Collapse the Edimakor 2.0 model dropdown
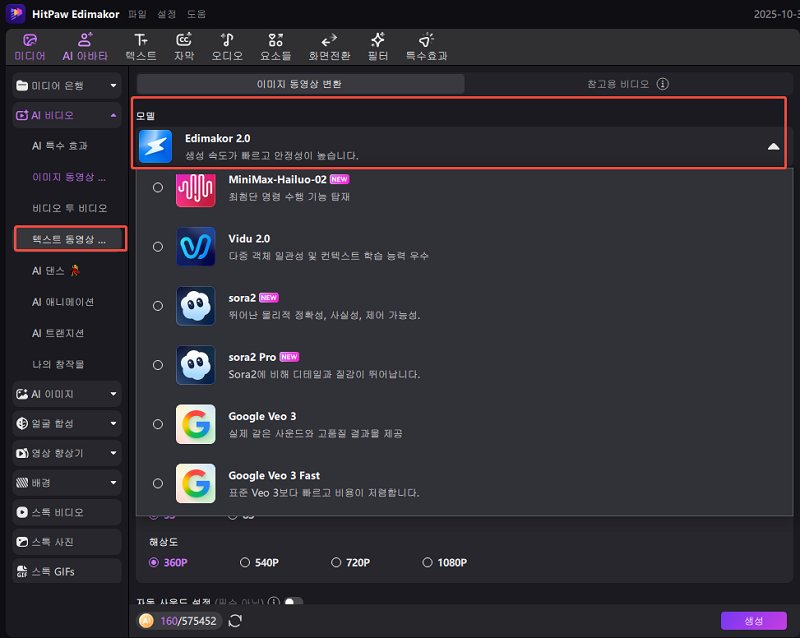The height and width of the screenshot is (638, 800). tap(772, 146)
